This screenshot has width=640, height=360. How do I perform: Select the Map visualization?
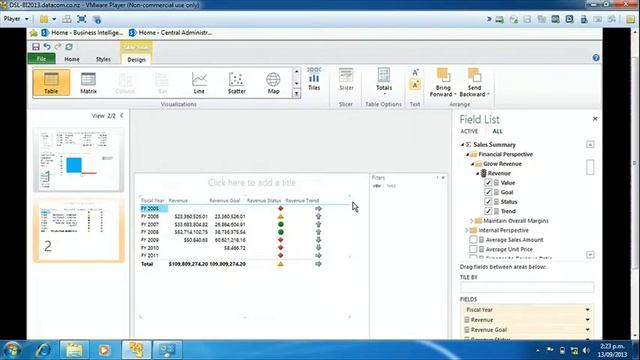click(x=273, y=83)
